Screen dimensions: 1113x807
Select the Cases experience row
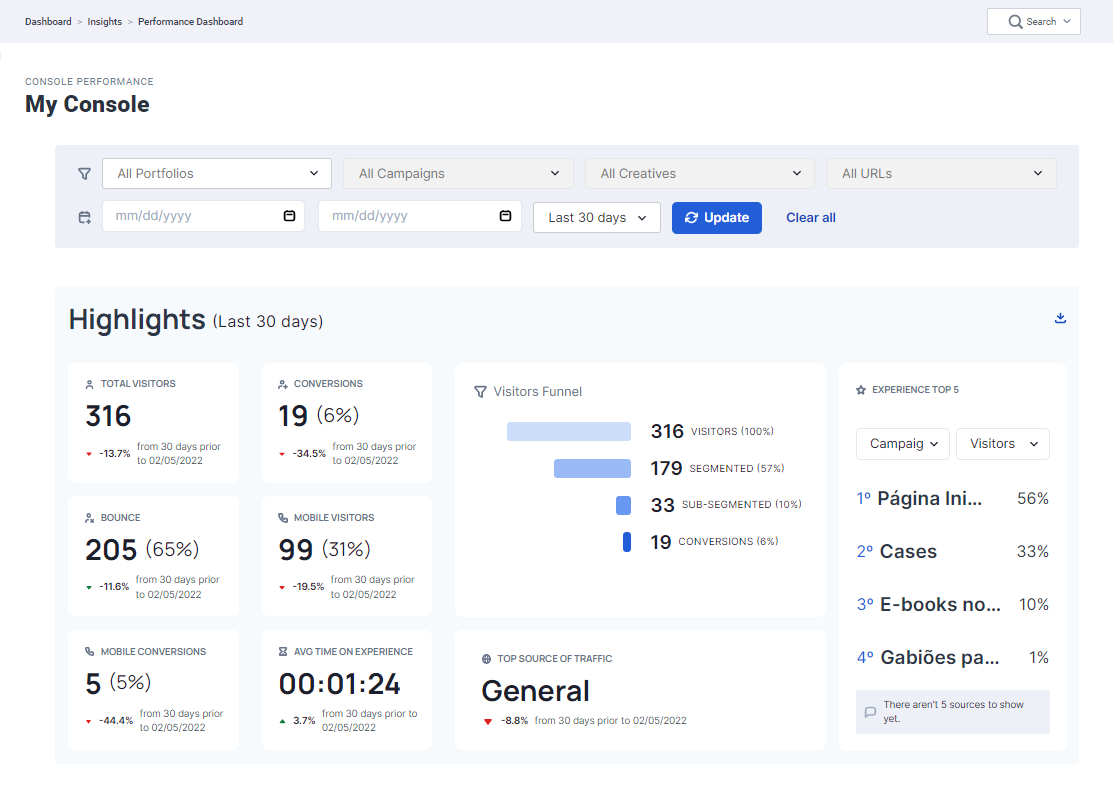(x=953, y=551)
